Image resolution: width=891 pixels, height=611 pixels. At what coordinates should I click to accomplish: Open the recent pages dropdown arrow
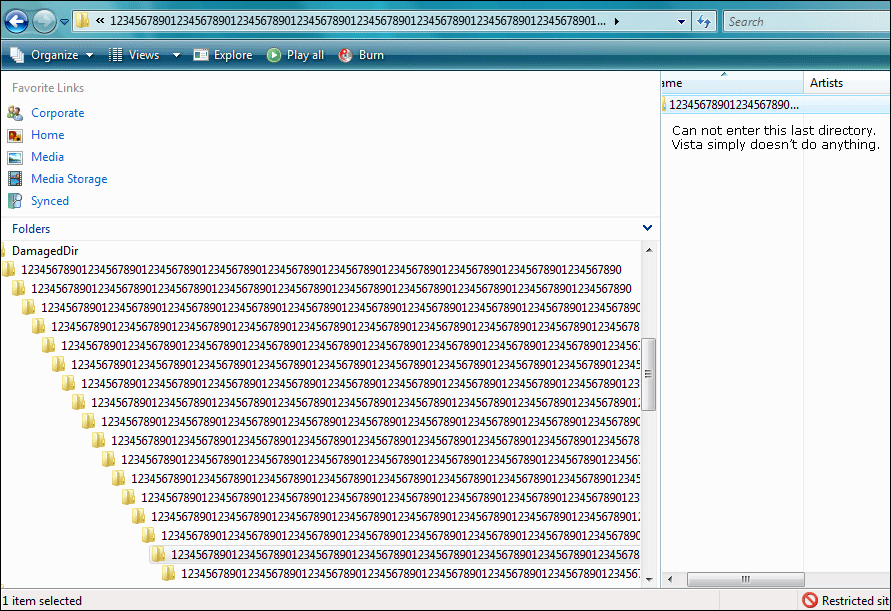click(64, 22)
